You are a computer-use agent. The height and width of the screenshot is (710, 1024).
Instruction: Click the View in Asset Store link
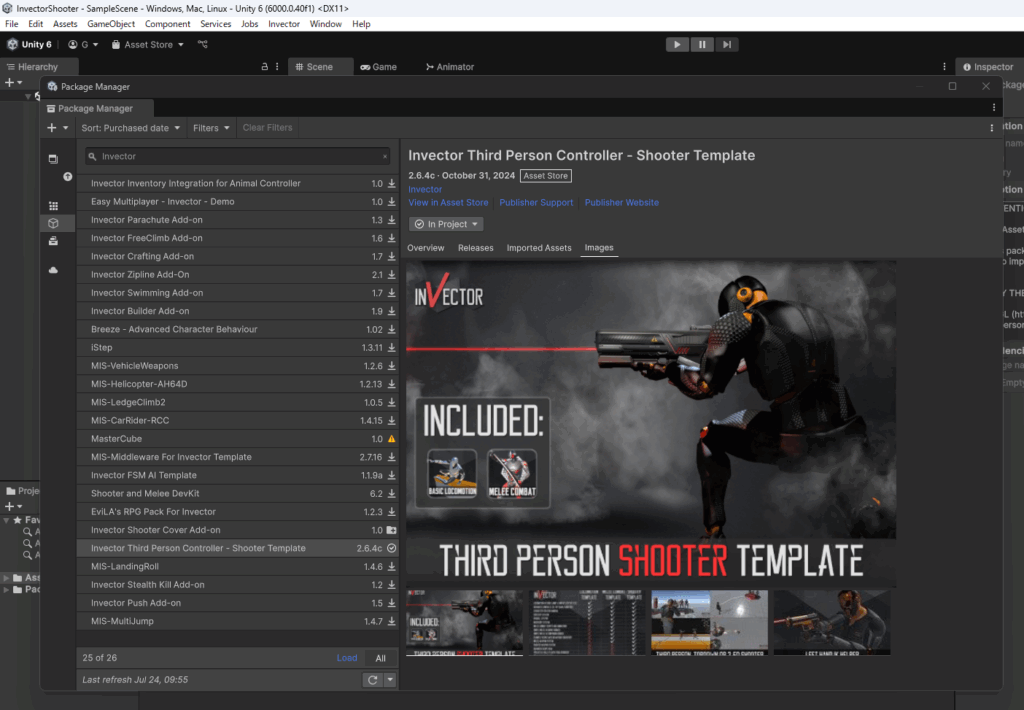pos(448,202)
